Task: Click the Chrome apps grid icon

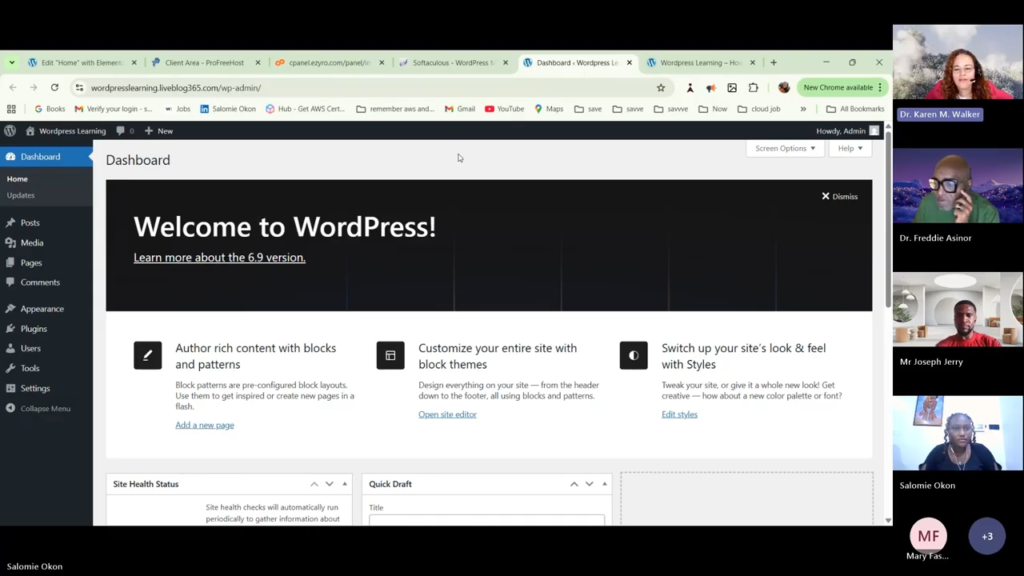Action: [12, 109]
